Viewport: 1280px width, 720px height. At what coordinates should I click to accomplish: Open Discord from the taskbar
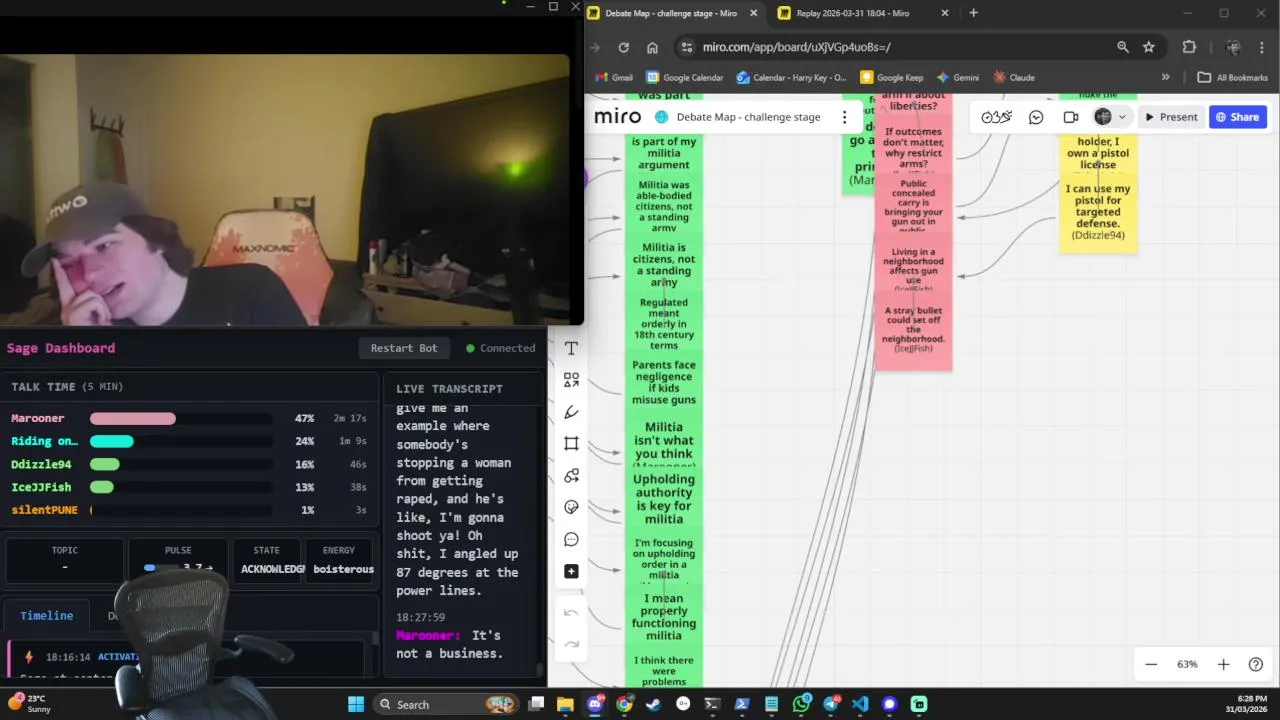595,704
